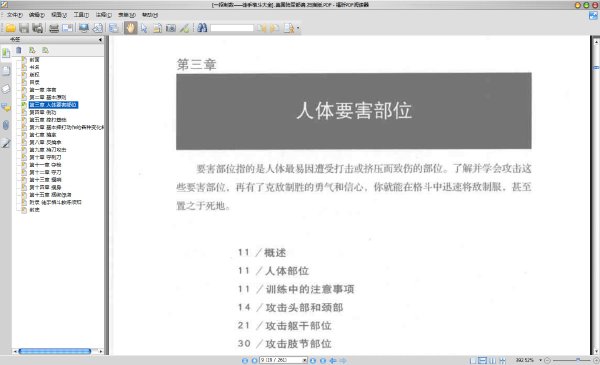Click the find next result icon
The width and height of the screenshot is (600, 365).
(274, 28)
